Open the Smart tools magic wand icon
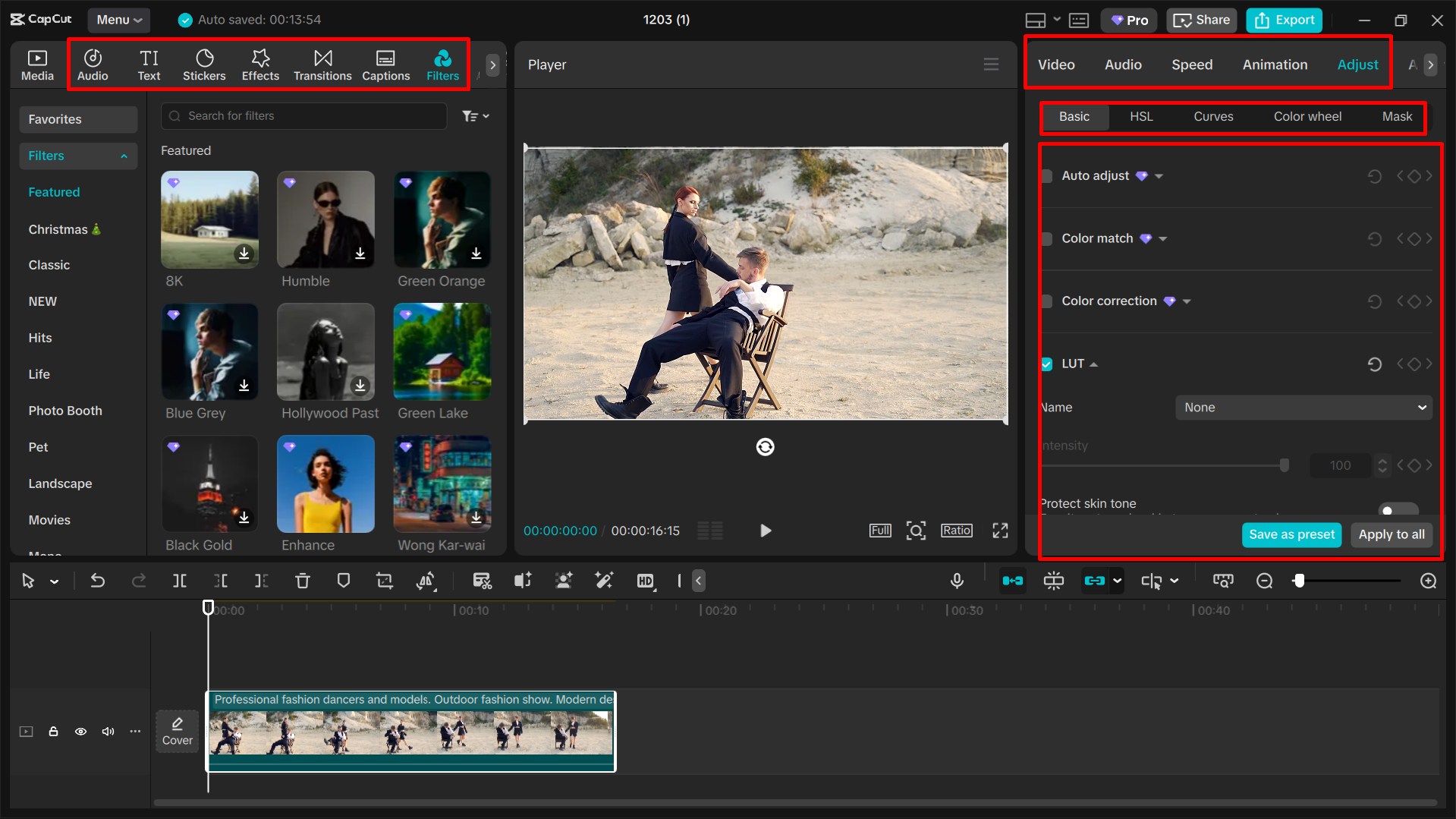The height and width of the screenshot is (819, 1456). point(604,581)
